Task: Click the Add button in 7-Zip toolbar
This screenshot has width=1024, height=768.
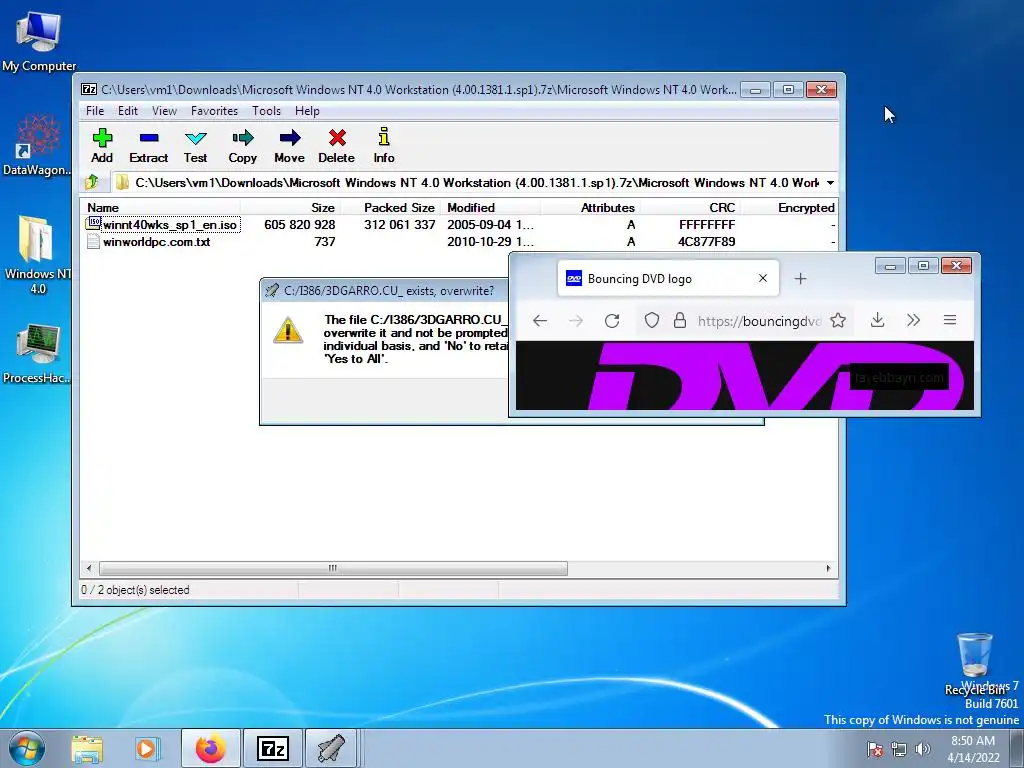Action: coord(102,146)
